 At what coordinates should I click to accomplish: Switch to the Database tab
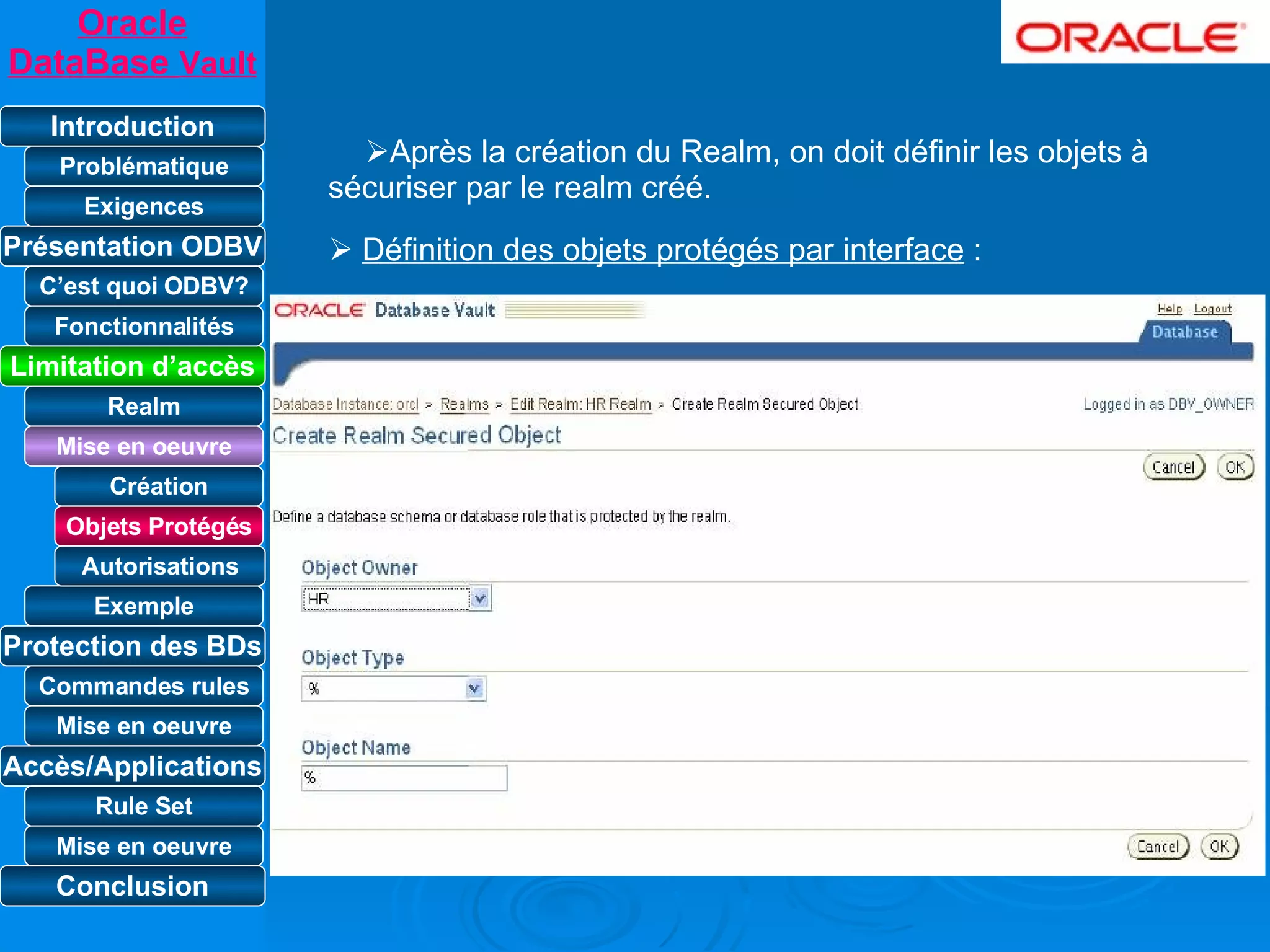point(1185,332)
